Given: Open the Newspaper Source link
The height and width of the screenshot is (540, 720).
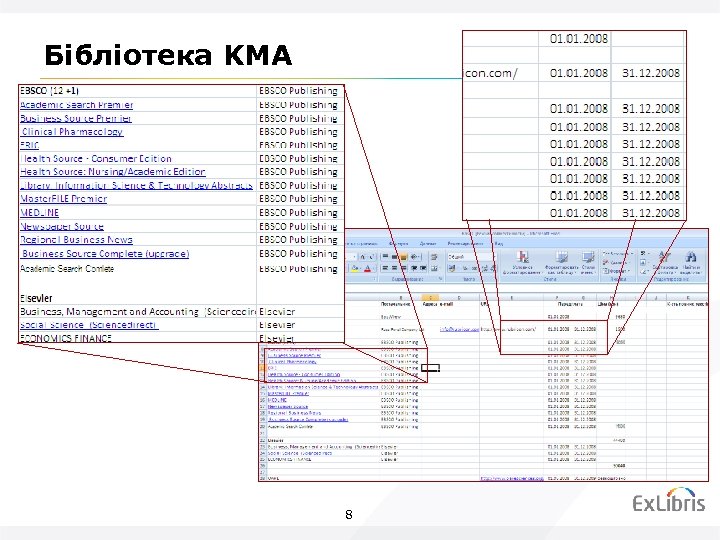Looking at the screenshot, I should click(x=62, y=226).
